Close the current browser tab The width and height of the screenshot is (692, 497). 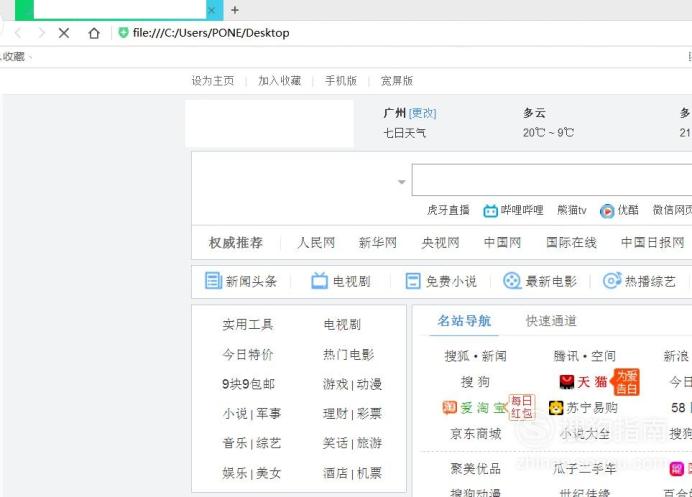pos(212,10)
